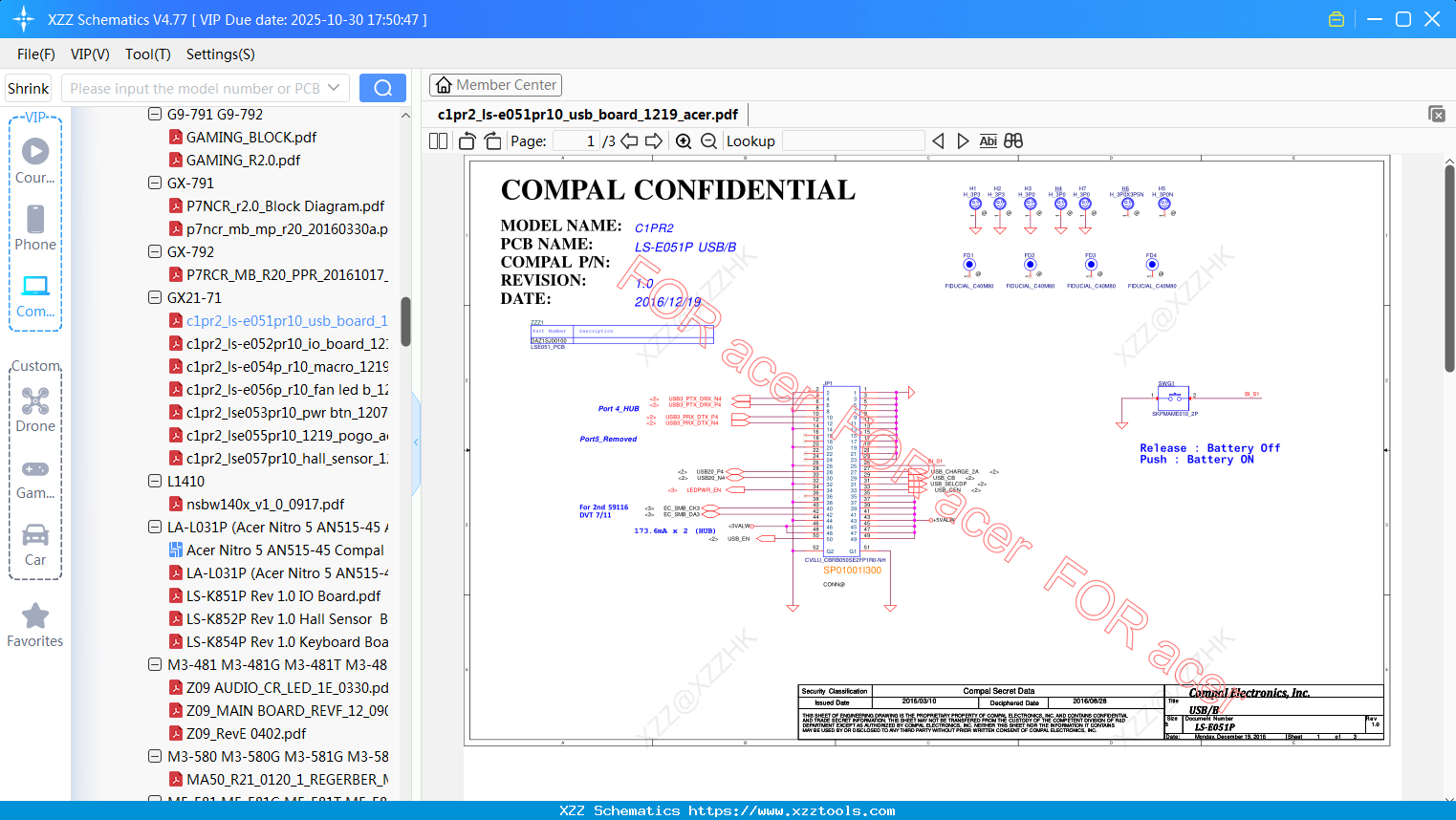Select the Phone category

tap(35, 227)
